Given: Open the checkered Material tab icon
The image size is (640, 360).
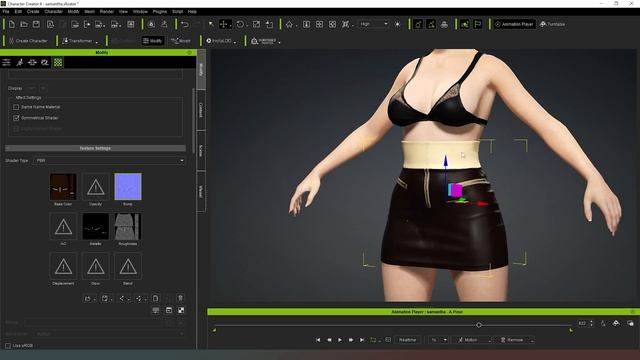Looking at the screenshot, I should coord(58,62).
